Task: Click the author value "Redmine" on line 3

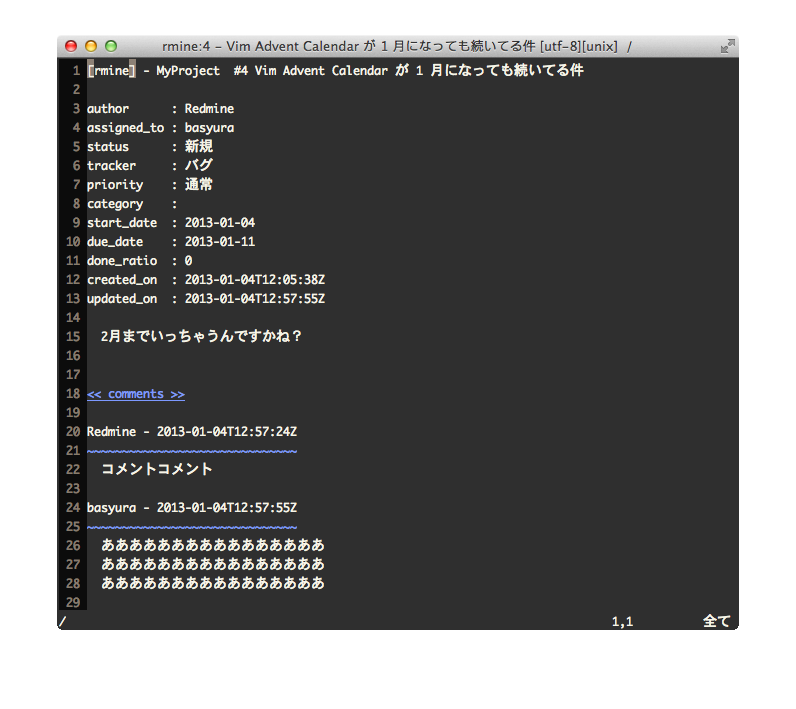Action: [x=209, y=109]
